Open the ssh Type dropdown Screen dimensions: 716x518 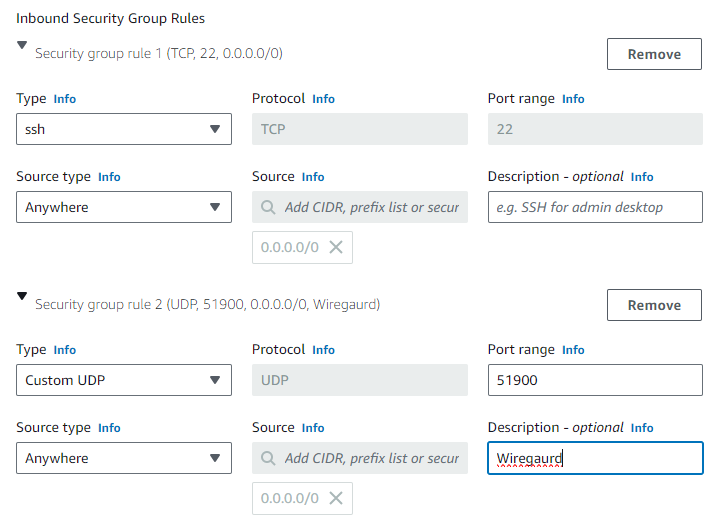point(124,129)
